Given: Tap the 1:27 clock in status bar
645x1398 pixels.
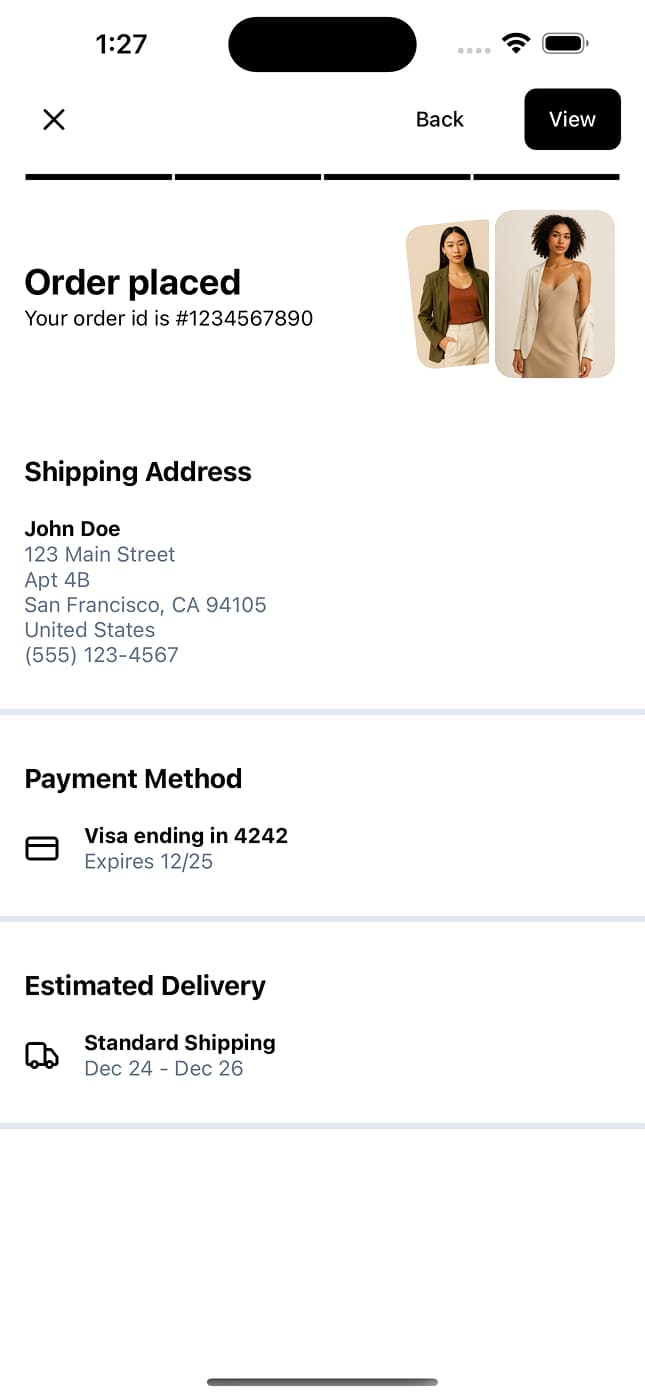Looking at the screenshot, I should (x=121, y=44).
